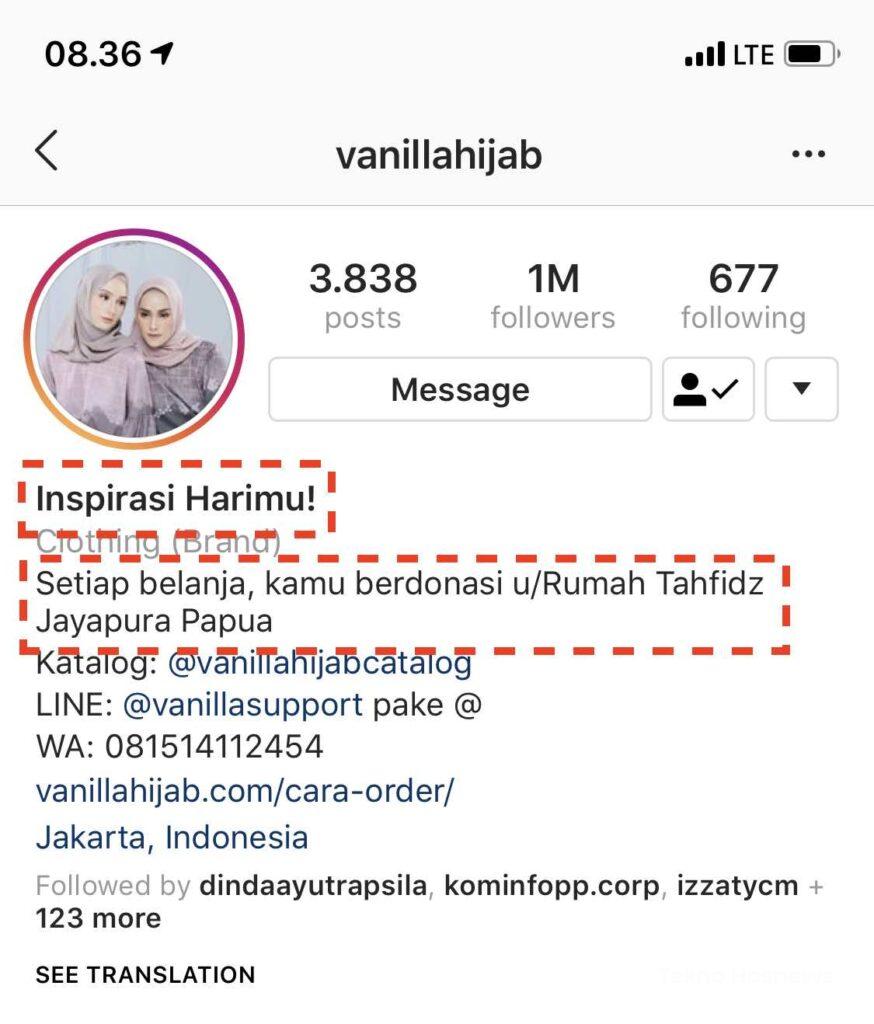Show the 123 more mutual followers
Image resolution: width=874 pixels, height=1024 pixels.
98,918
